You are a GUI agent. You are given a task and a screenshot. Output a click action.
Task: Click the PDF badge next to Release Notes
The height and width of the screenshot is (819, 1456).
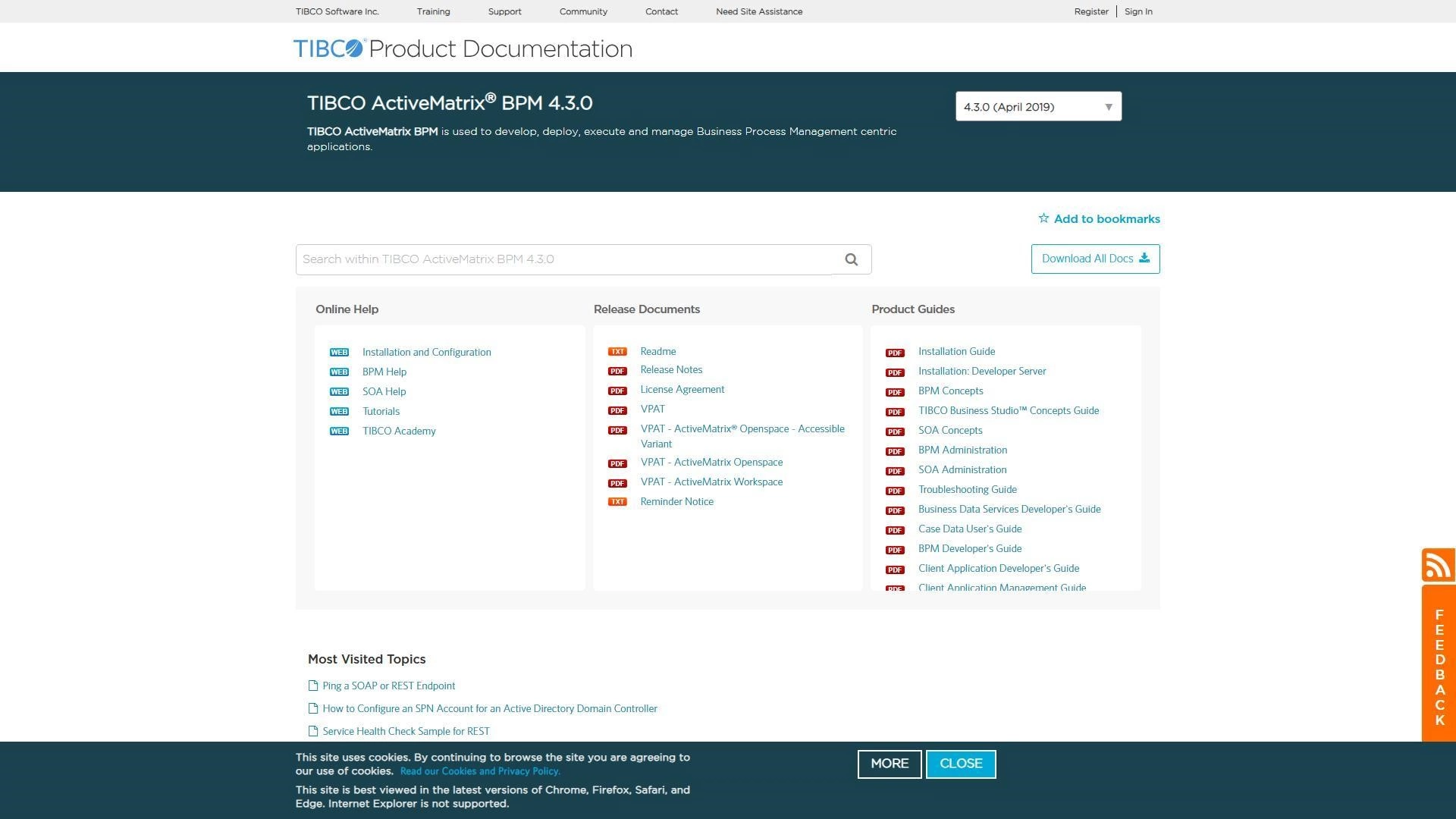pos(617,372)
